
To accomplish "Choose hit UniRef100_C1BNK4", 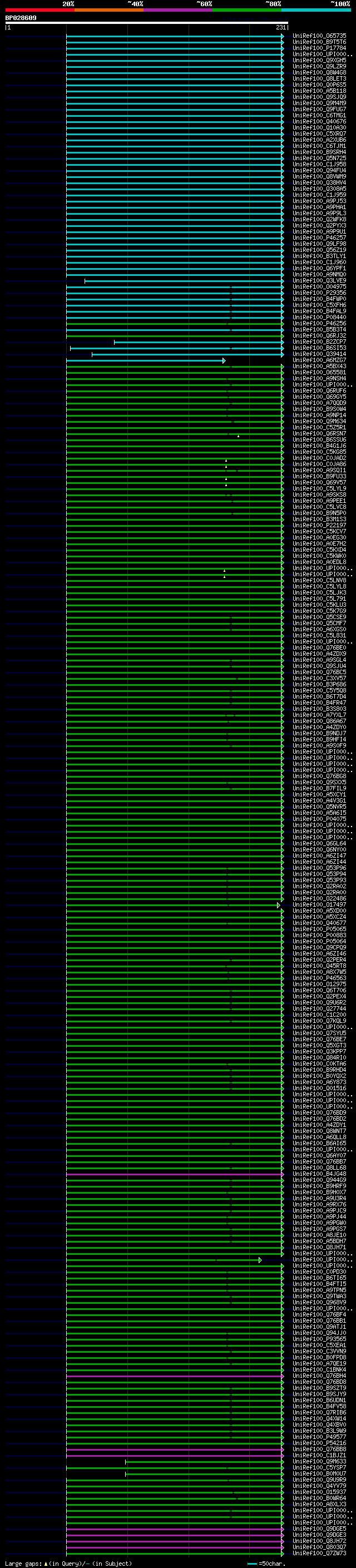I will (319, 1369).
